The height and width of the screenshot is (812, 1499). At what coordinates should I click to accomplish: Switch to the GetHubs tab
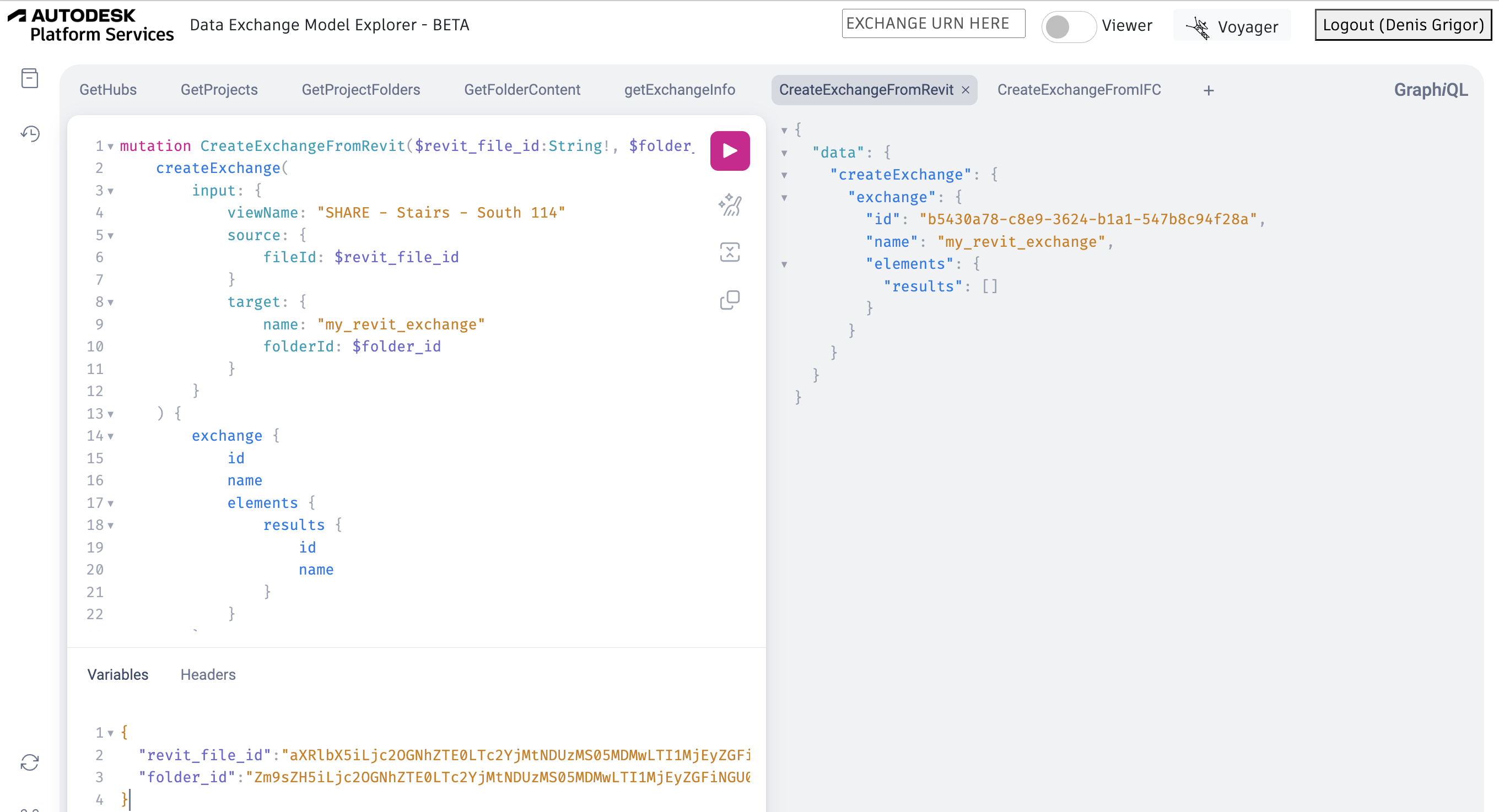click(108, 90)
